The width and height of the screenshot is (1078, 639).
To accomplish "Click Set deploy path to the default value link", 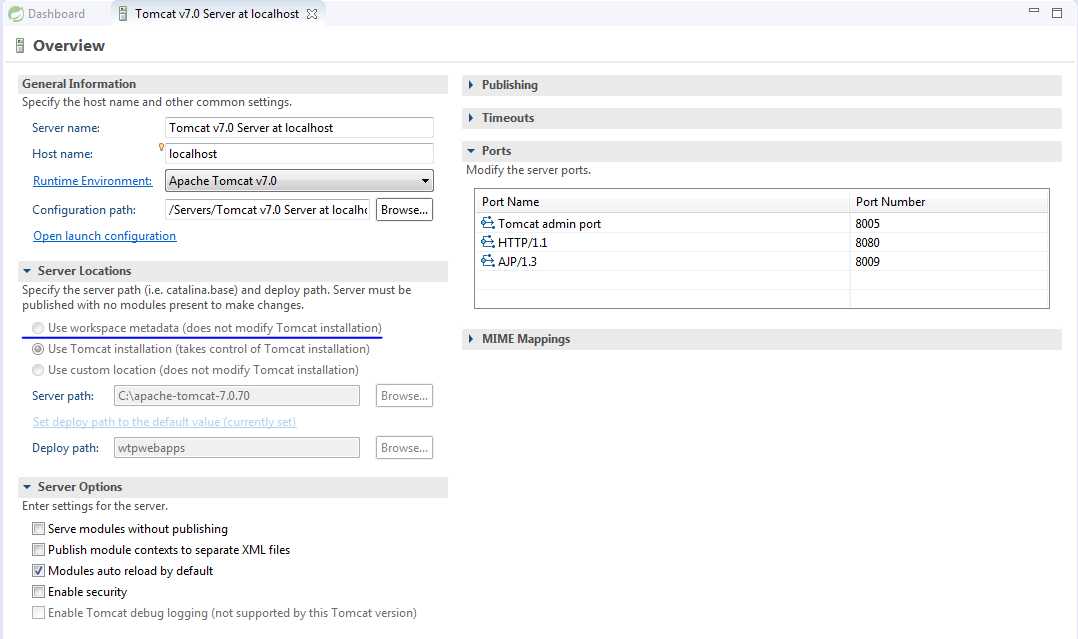I will pyautogui.click(x=164, y=422).
